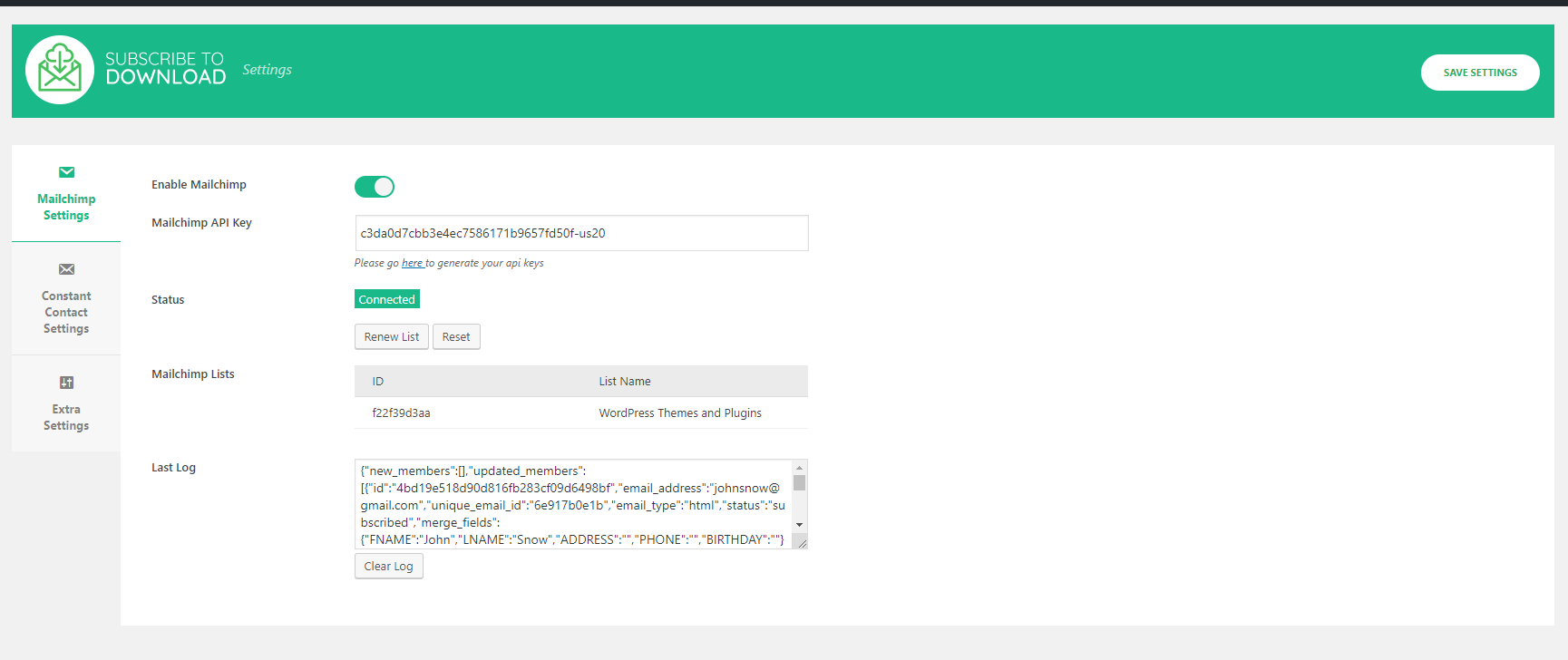This screenshot has width=1568, height=660.
Task: Clear the log with Clear Log button
Action: click(x=389, y=567)
